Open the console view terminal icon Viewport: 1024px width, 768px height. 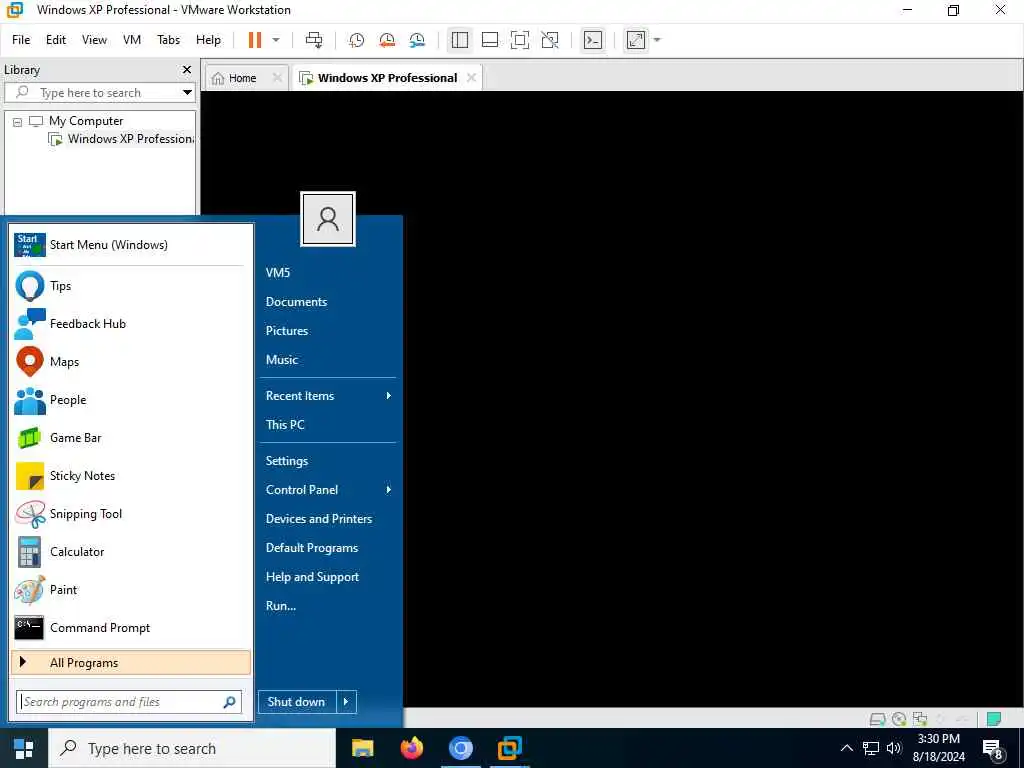point(593,40)
